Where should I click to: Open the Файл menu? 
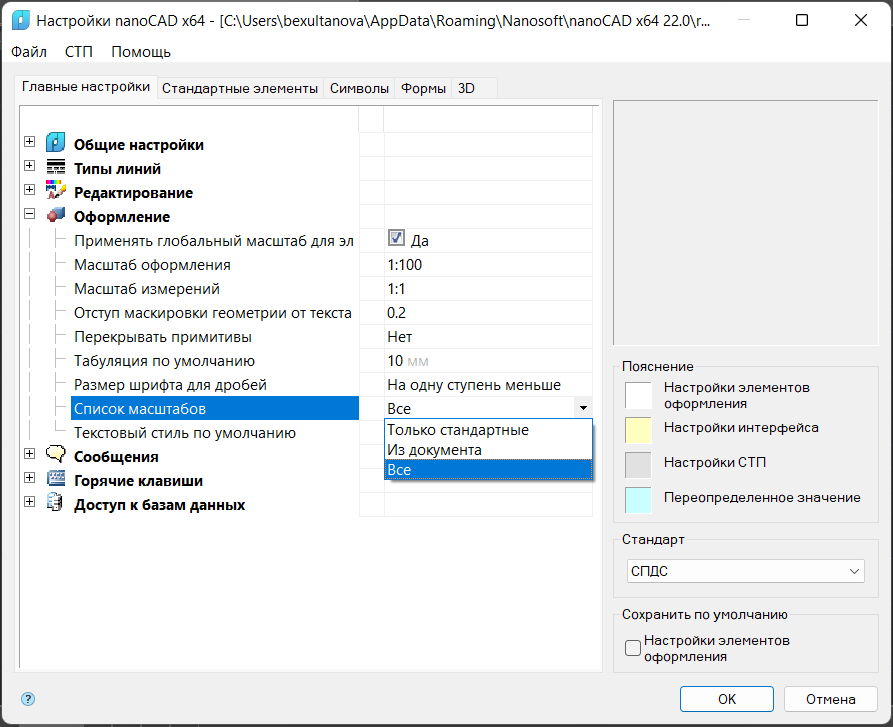click(29, 52)
